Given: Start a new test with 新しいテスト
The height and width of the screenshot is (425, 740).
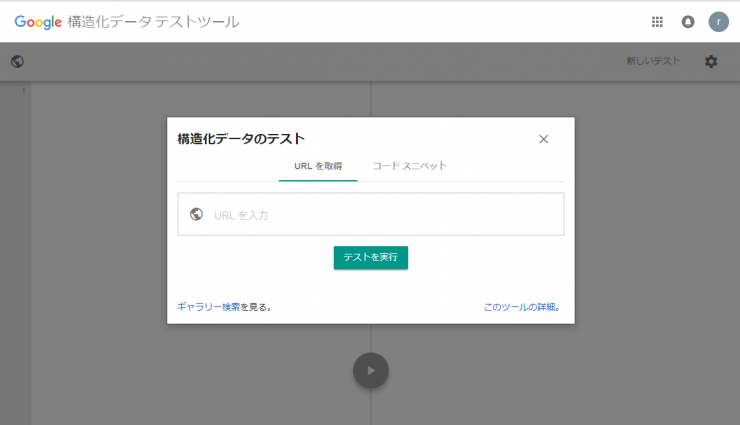Looking at the screenshot, I should [x=653, y=61].
